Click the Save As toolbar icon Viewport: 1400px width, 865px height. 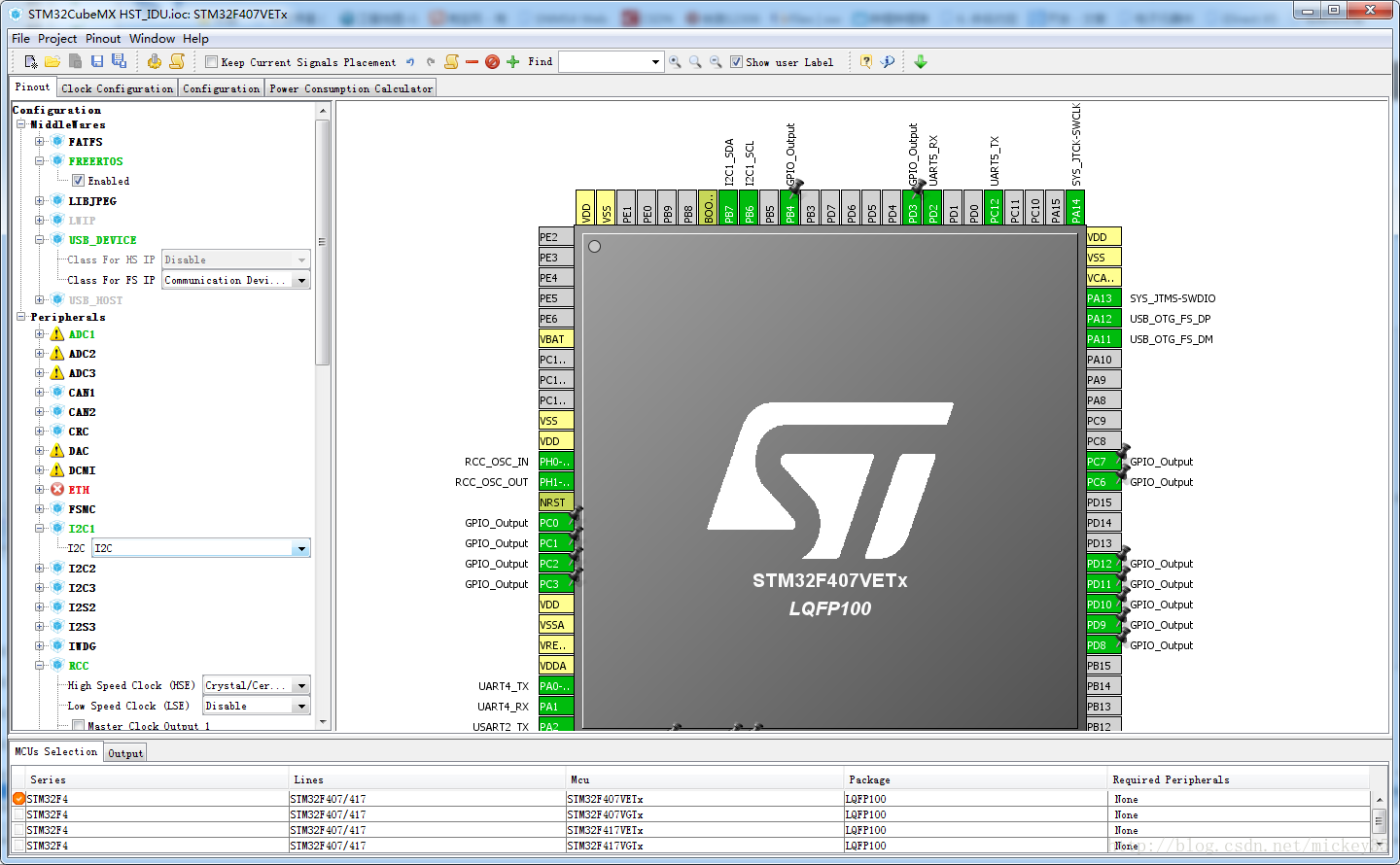[x=119, y=61]
